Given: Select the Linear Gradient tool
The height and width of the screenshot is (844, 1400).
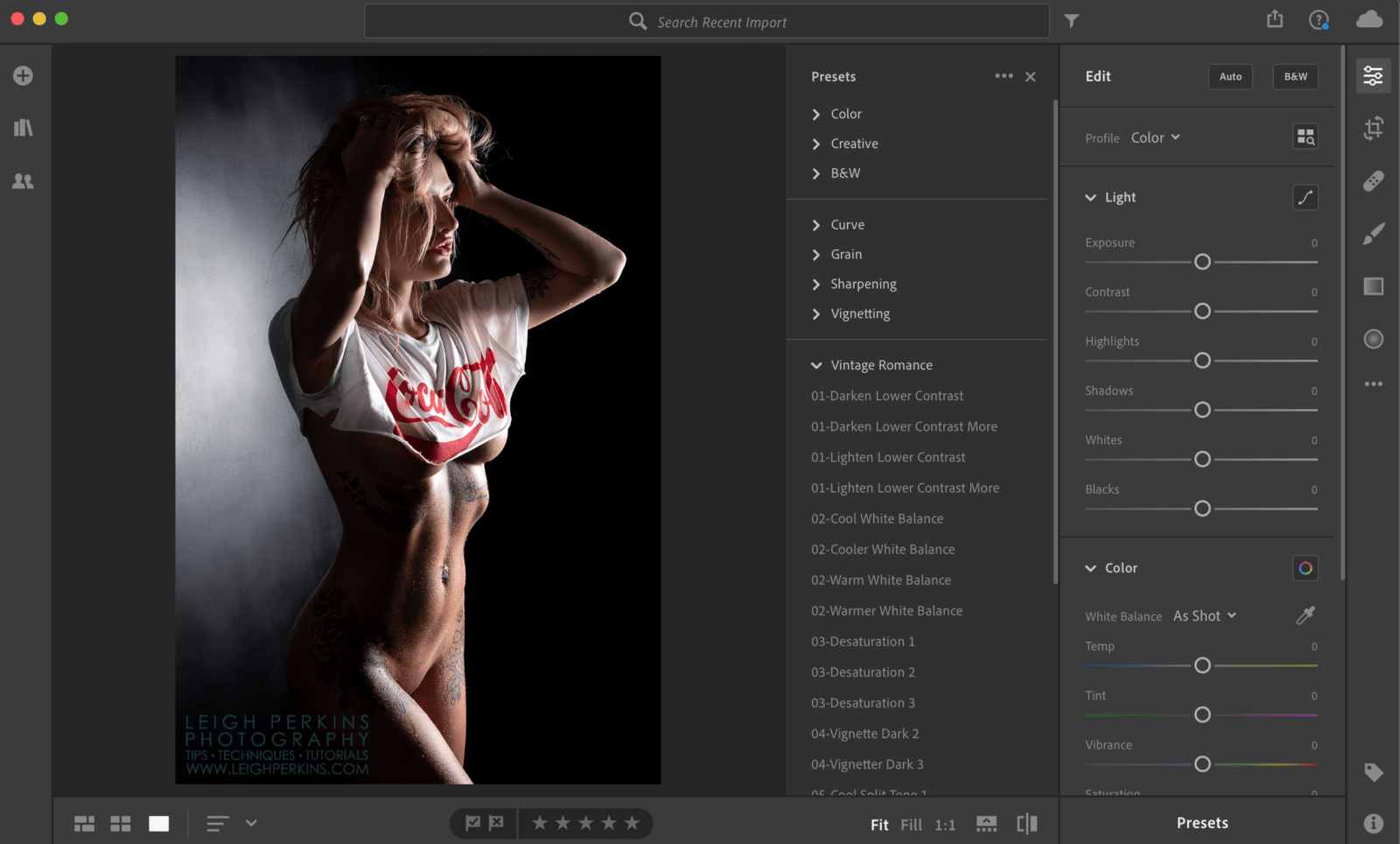Looking at the screenshot, I should 1373,286.
